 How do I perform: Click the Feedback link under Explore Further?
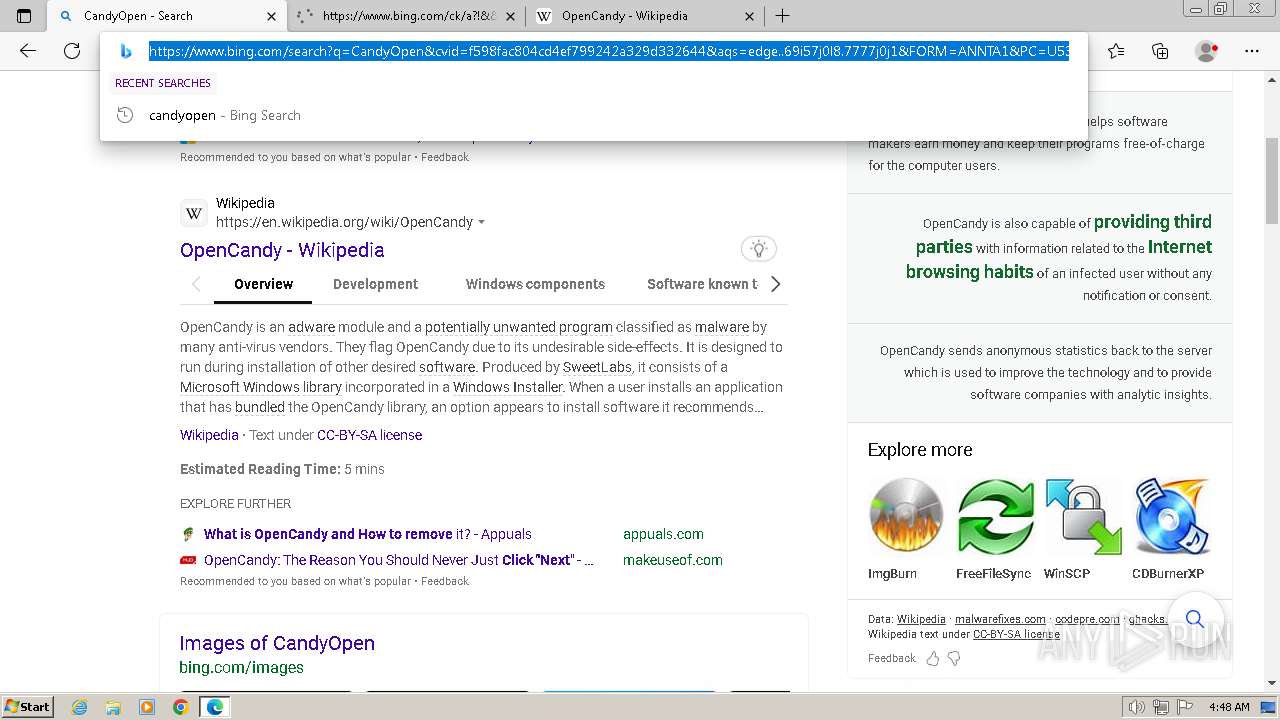[x=445, y=581]
